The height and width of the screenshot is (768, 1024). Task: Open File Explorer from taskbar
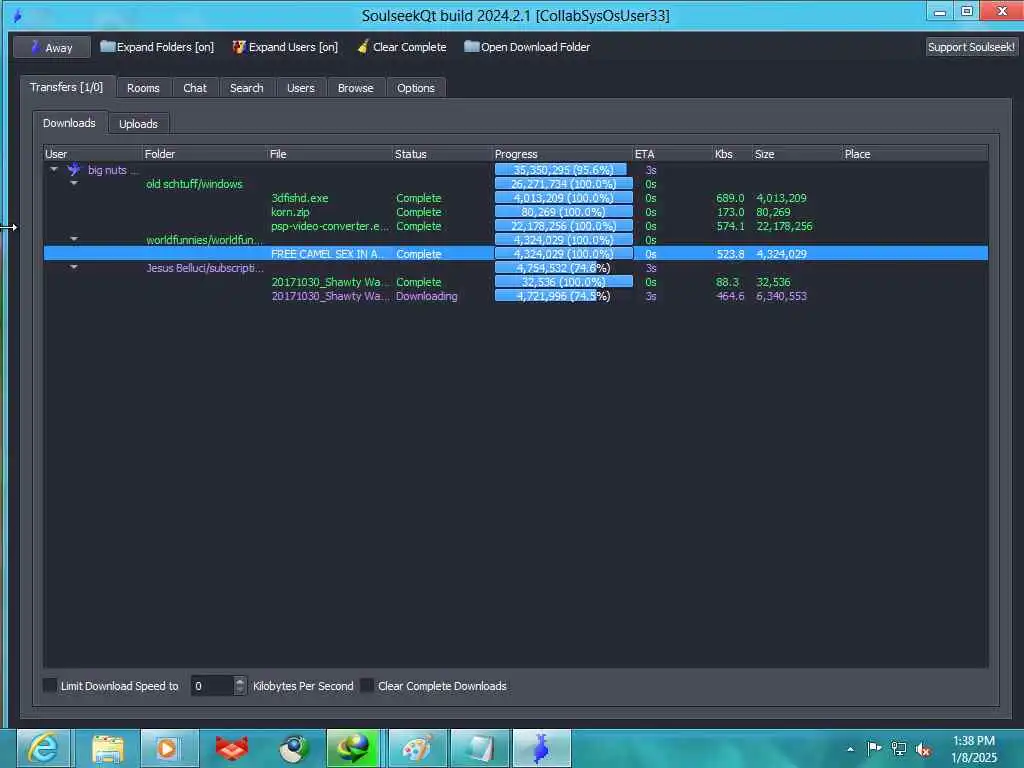(108, 748)
